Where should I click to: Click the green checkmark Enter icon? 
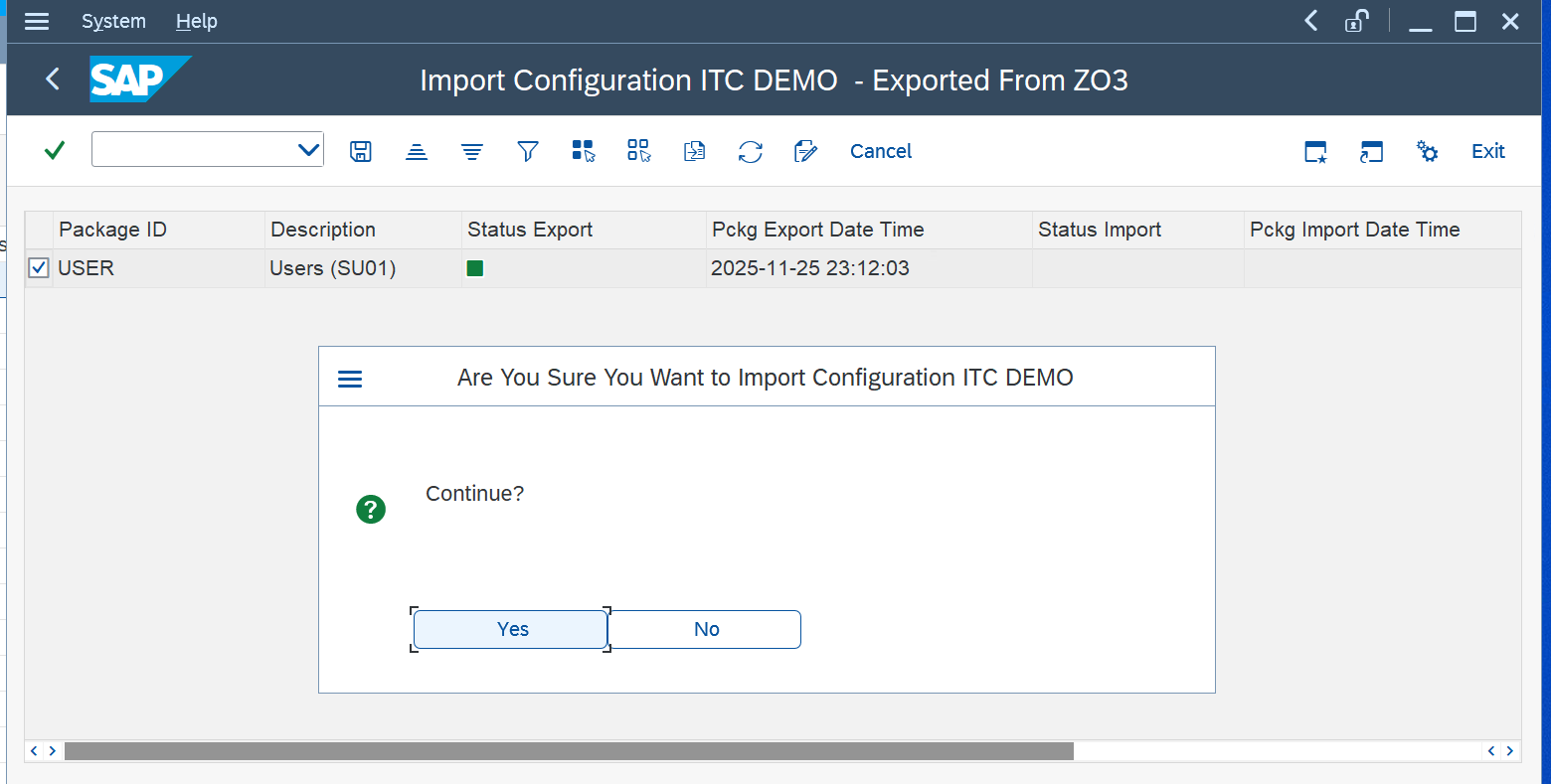[x=55, y=150]
